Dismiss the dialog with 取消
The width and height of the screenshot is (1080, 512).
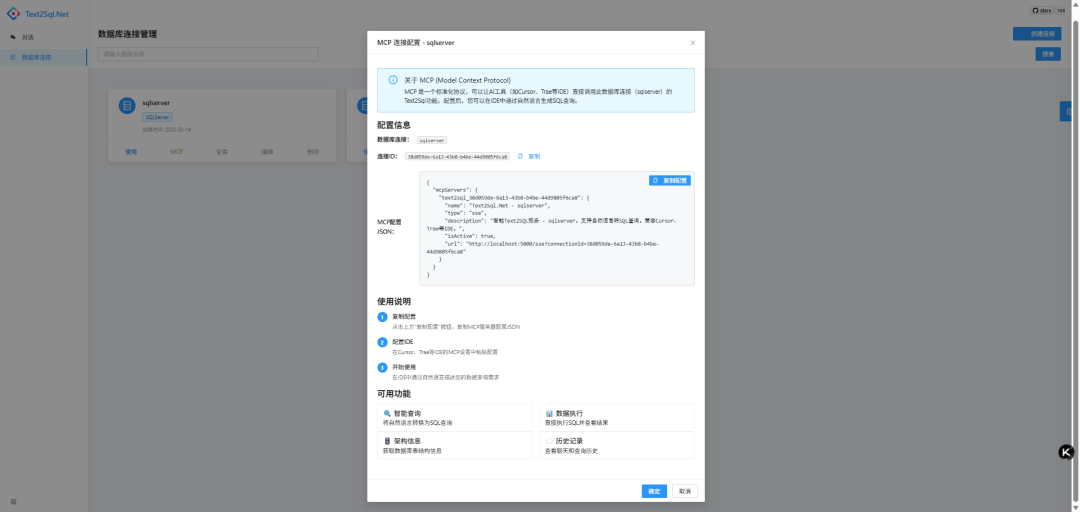click(685, 491)
